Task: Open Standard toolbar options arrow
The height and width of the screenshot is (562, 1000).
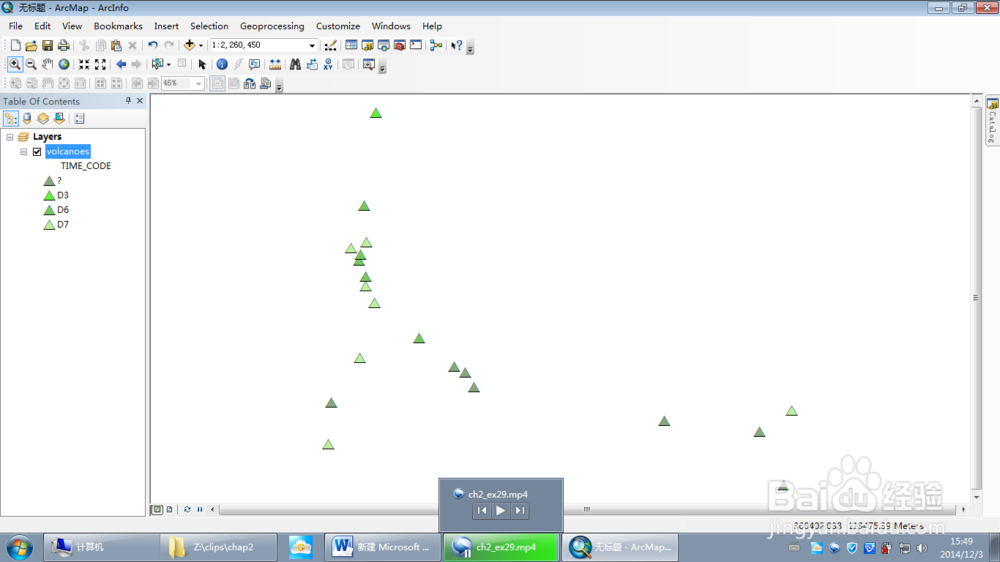Action: point(470,48)
